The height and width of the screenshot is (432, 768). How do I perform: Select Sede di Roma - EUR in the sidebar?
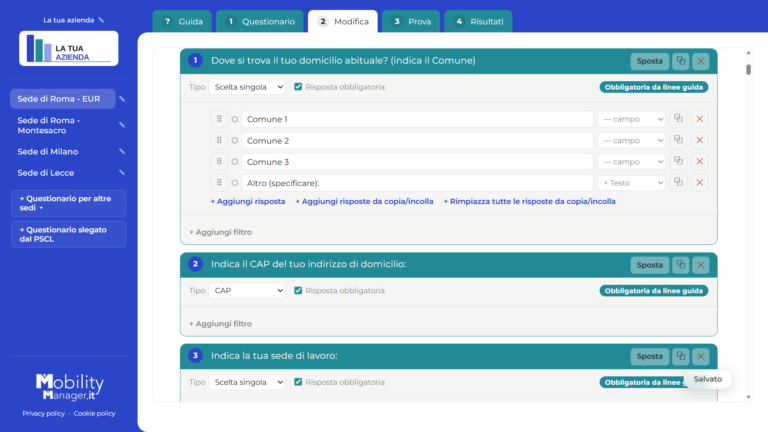(63, 99)
